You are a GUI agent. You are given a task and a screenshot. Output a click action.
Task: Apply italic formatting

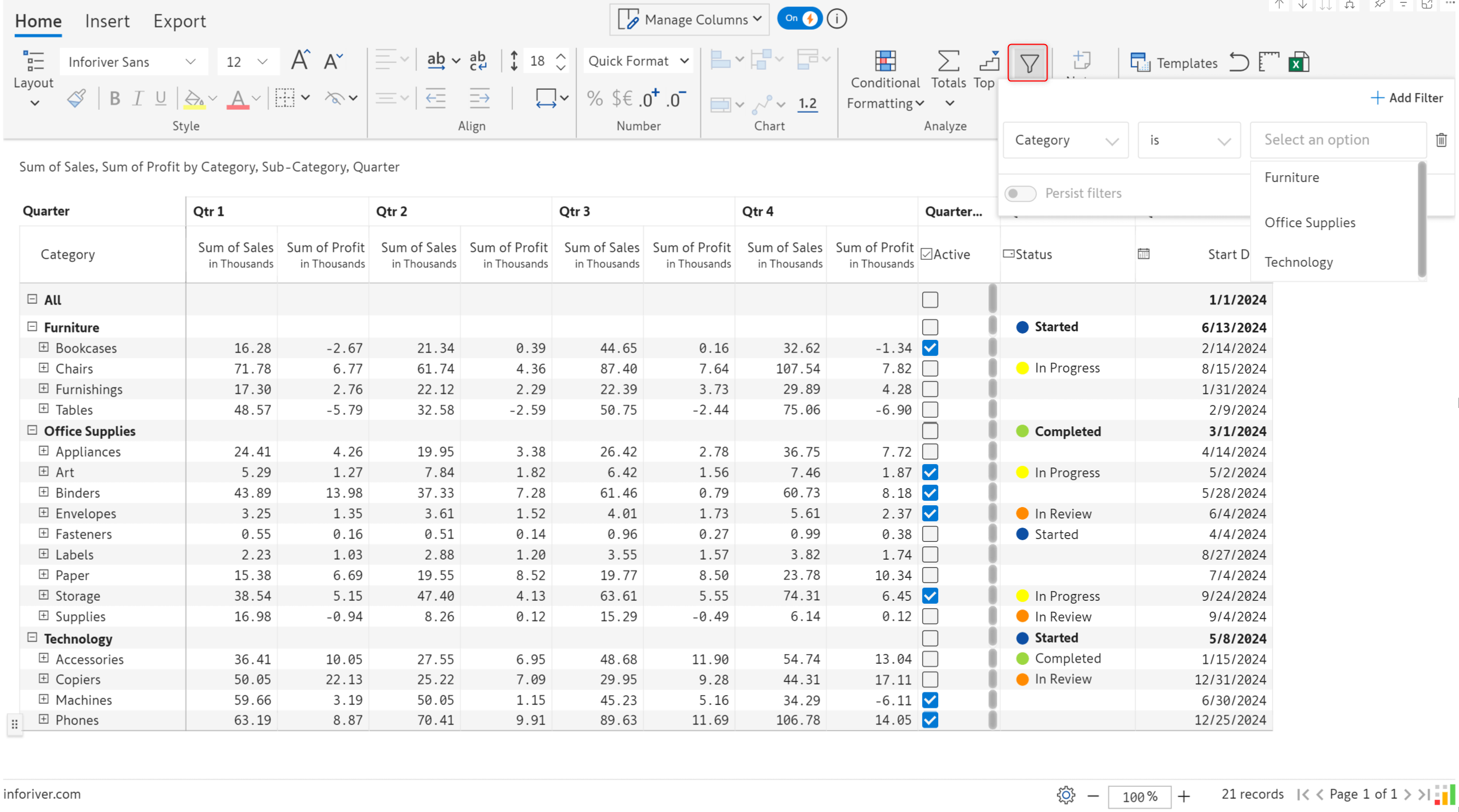(x=137, y=98)
